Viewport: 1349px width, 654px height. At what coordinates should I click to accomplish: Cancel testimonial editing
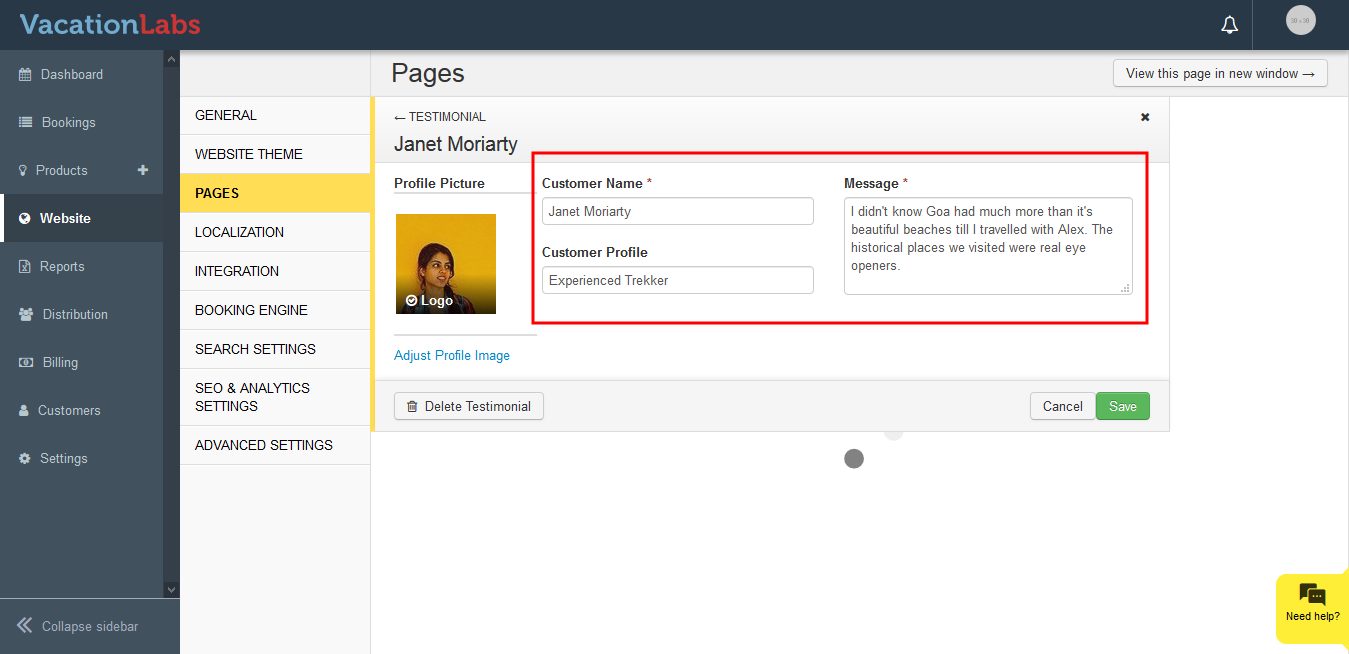pos(1062,406)
